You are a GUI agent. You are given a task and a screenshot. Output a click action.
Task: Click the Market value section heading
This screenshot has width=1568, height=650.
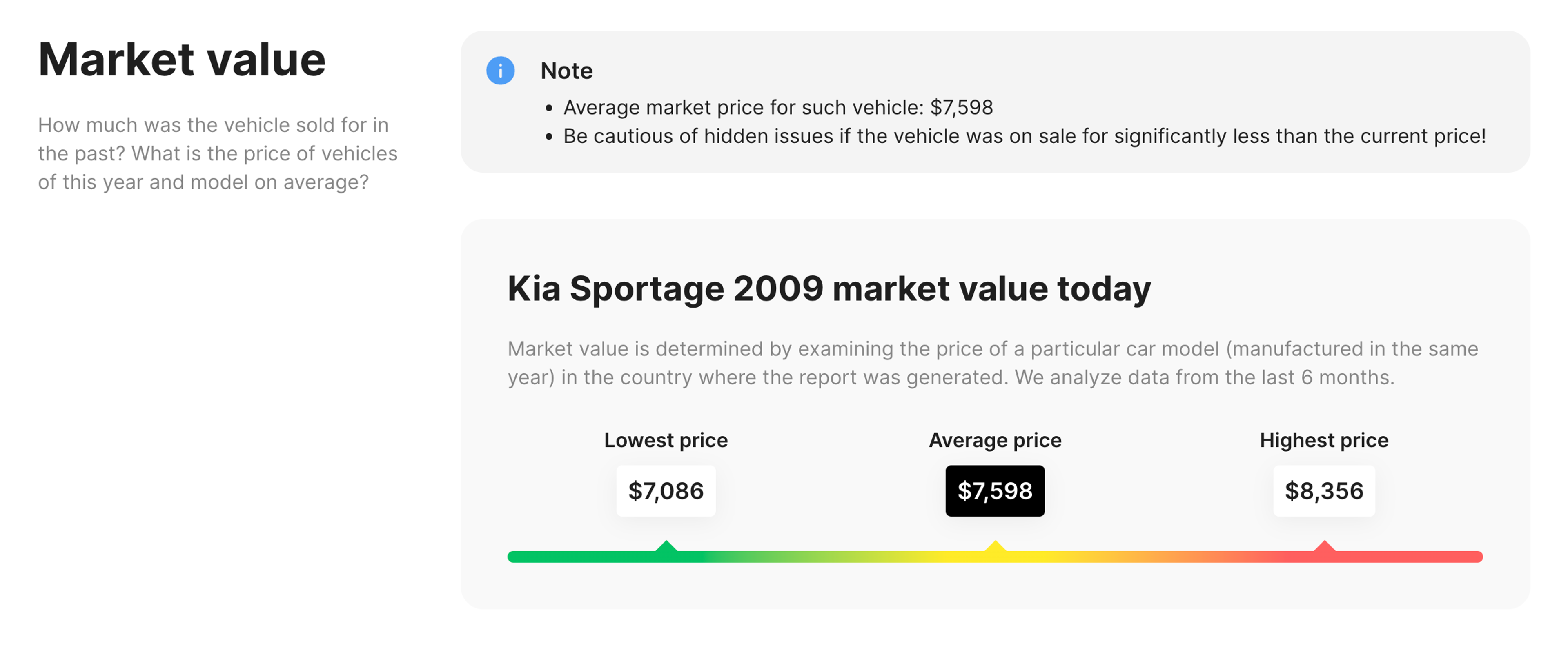pyautogui.click(x=181, y=60)
